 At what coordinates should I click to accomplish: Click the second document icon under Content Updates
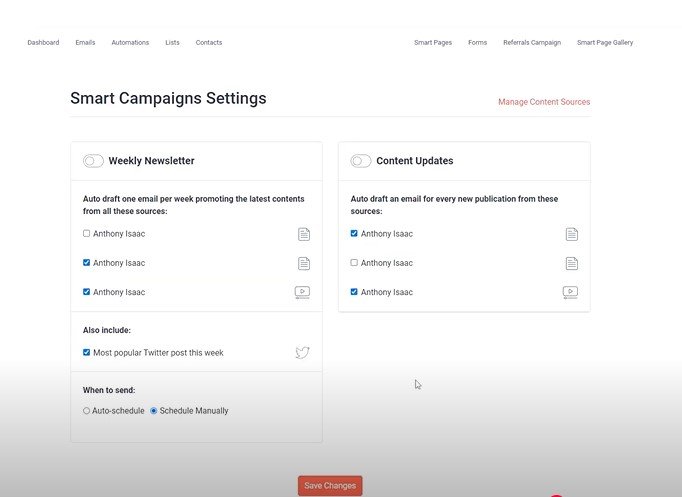tap(572, 263)
